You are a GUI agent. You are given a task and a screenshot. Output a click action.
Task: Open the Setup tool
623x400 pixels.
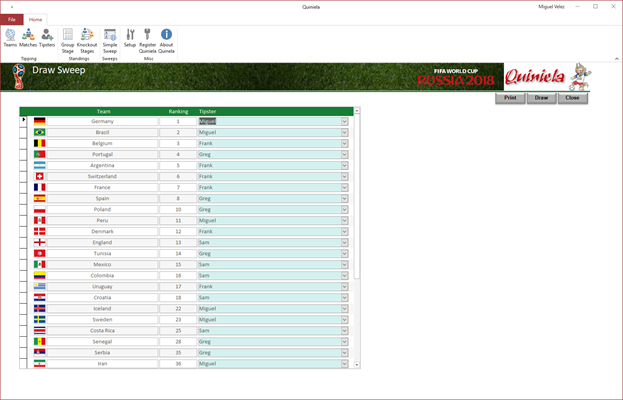point(130,38)
